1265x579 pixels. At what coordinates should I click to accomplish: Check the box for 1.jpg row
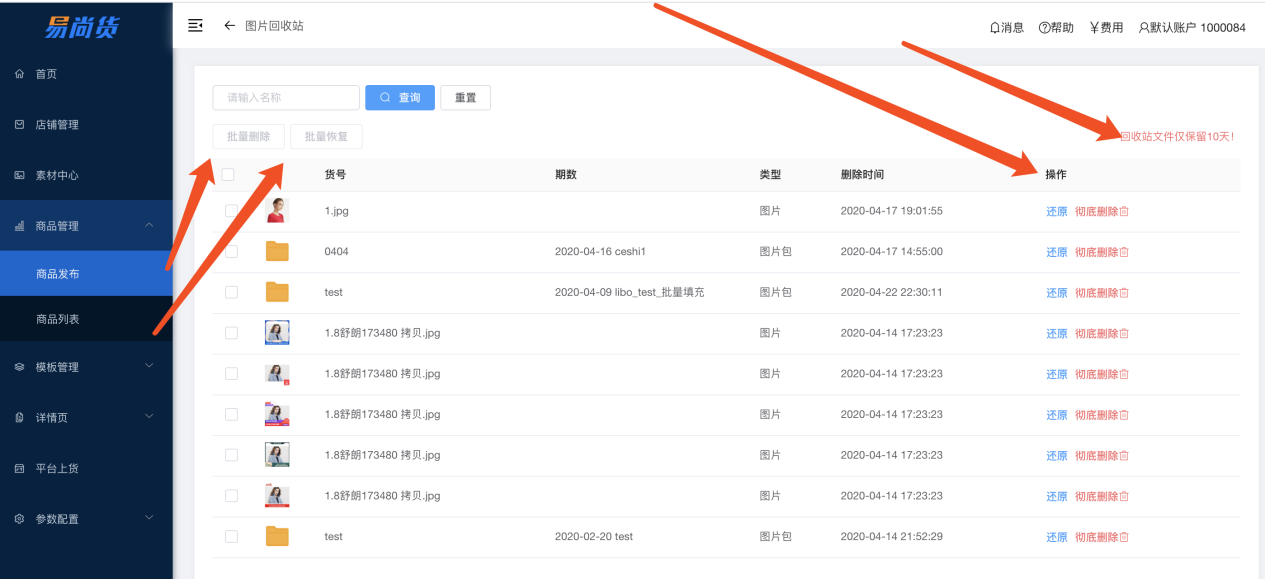pos(231,211)
